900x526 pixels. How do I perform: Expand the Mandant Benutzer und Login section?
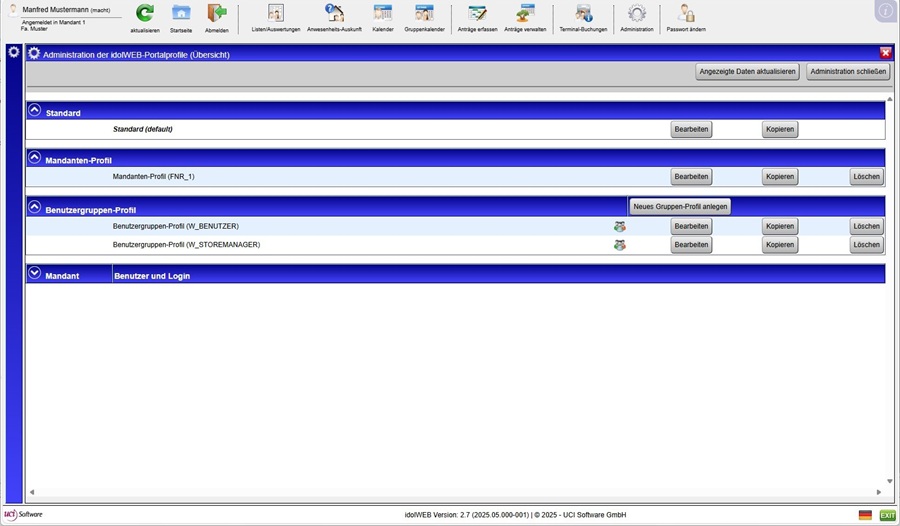pyautogui.click(x=35, y=273)
